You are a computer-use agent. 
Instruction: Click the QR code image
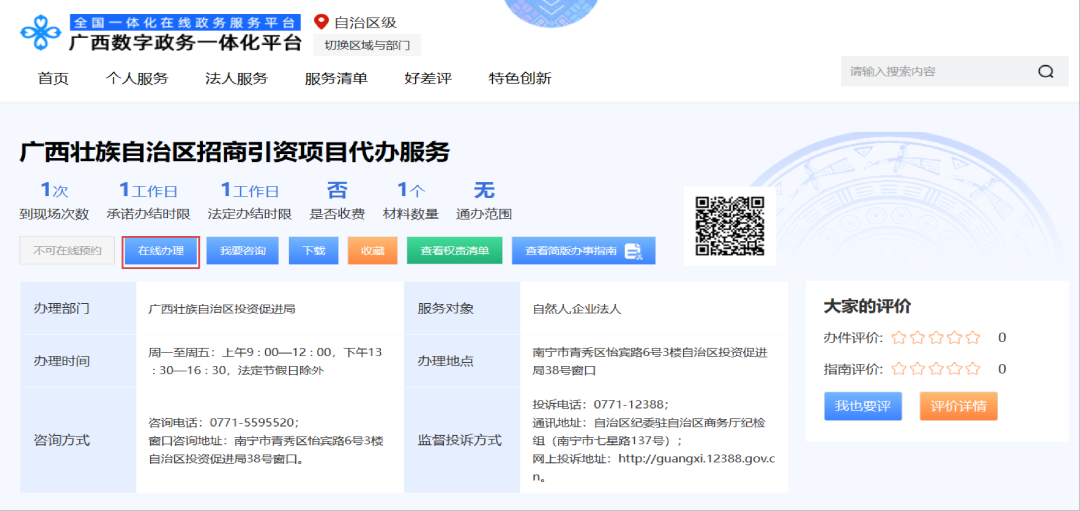coord(729,224)
